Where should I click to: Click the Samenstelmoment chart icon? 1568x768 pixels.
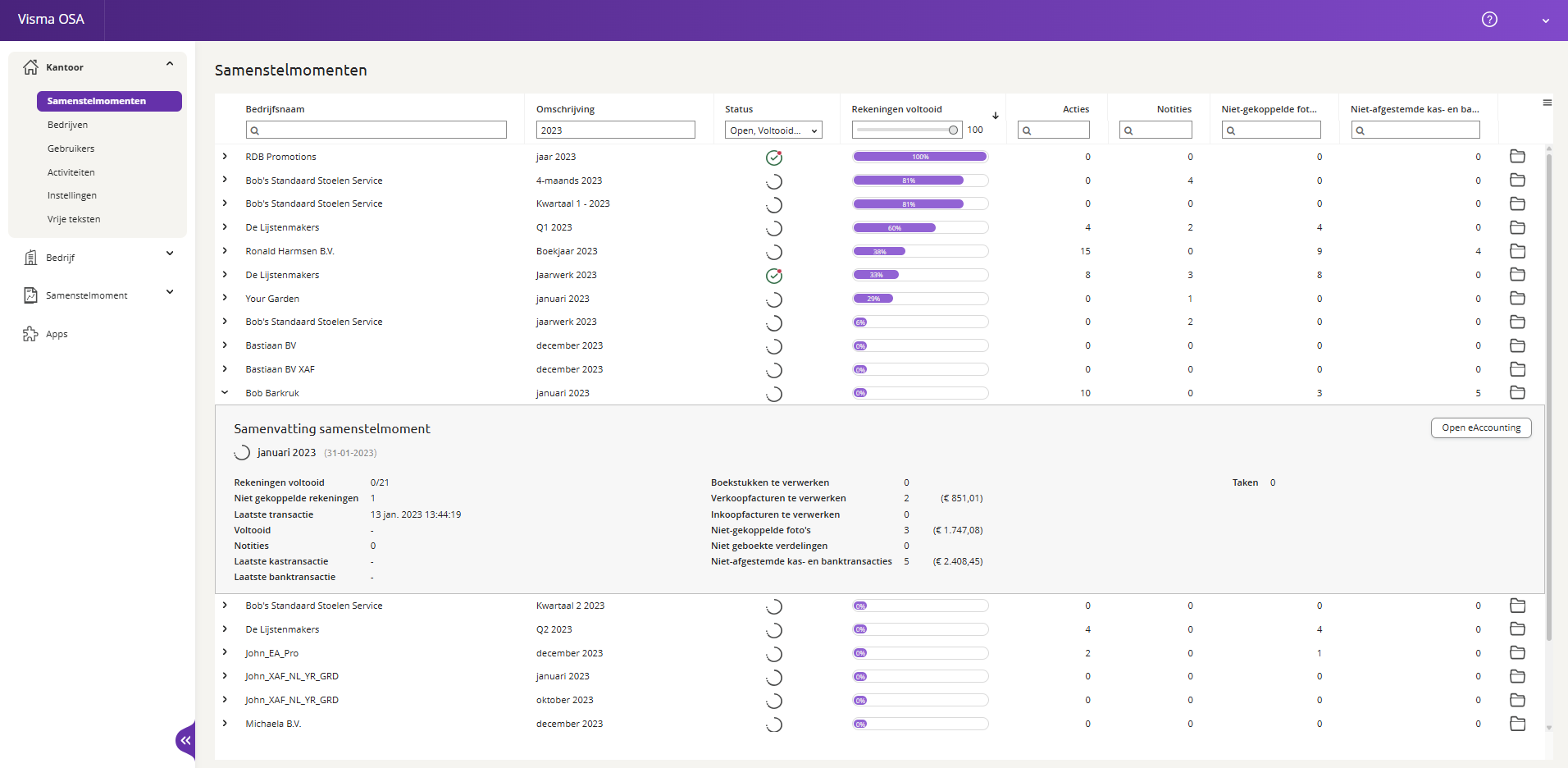tap(30, 295)
